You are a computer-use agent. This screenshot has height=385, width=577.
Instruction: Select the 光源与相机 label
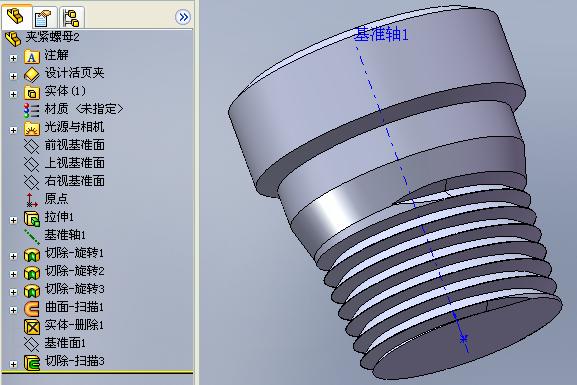pyautogui.click(x=75, y=127)
